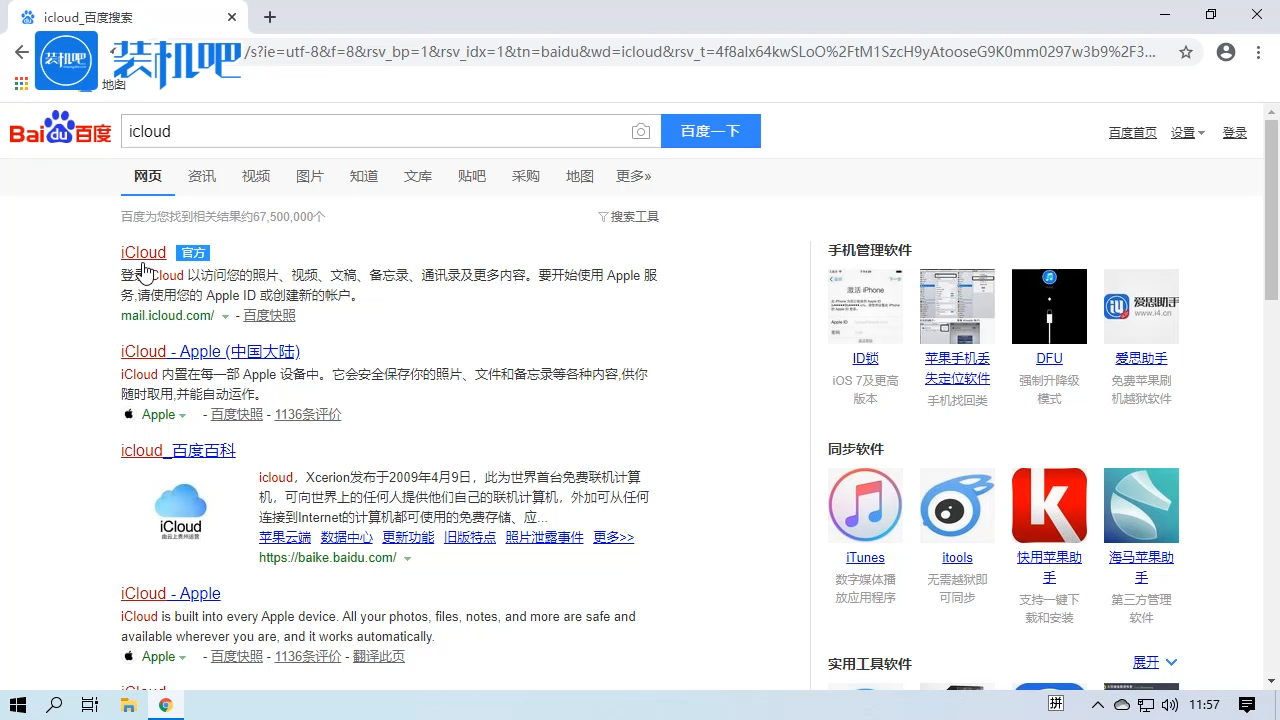Click the DFU mode thumbnail
The image size is (1280, 720).
tap(1049, 306)
